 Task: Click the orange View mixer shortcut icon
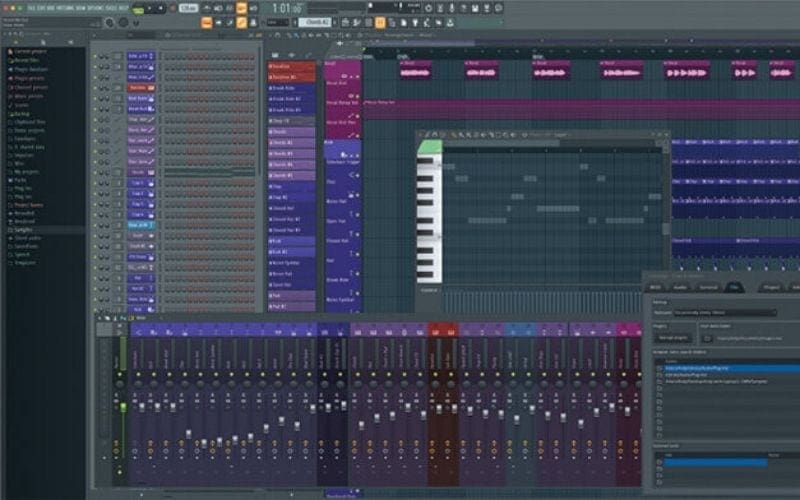click(380, 22)
